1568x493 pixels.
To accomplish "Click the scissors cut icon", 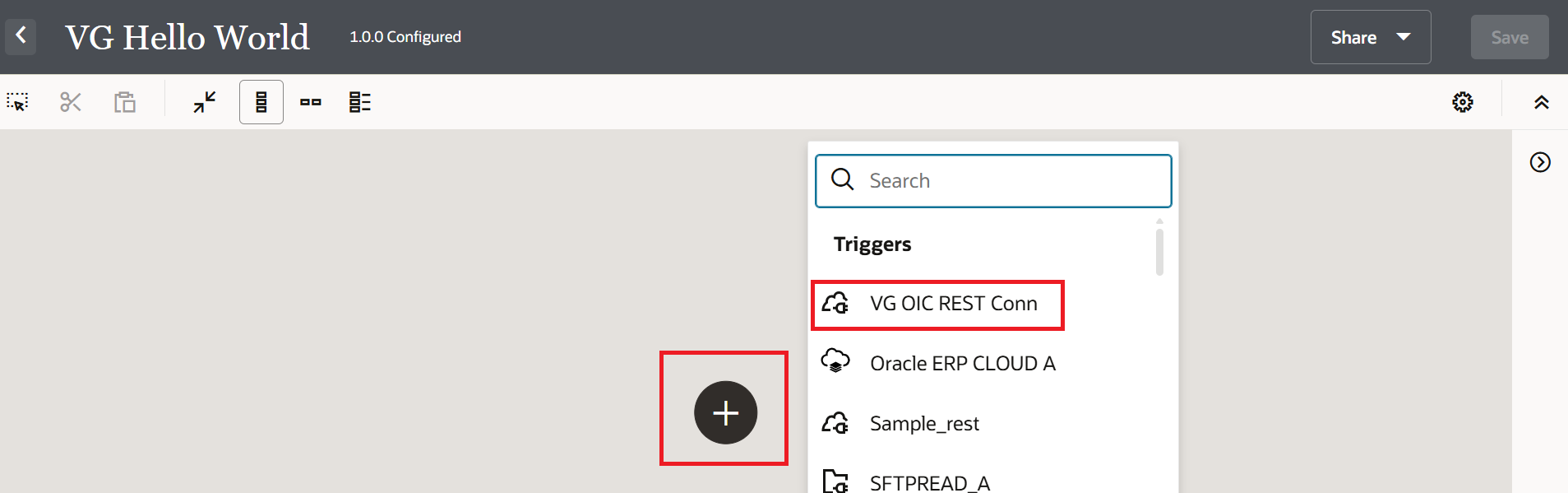I will coord(71,102).
